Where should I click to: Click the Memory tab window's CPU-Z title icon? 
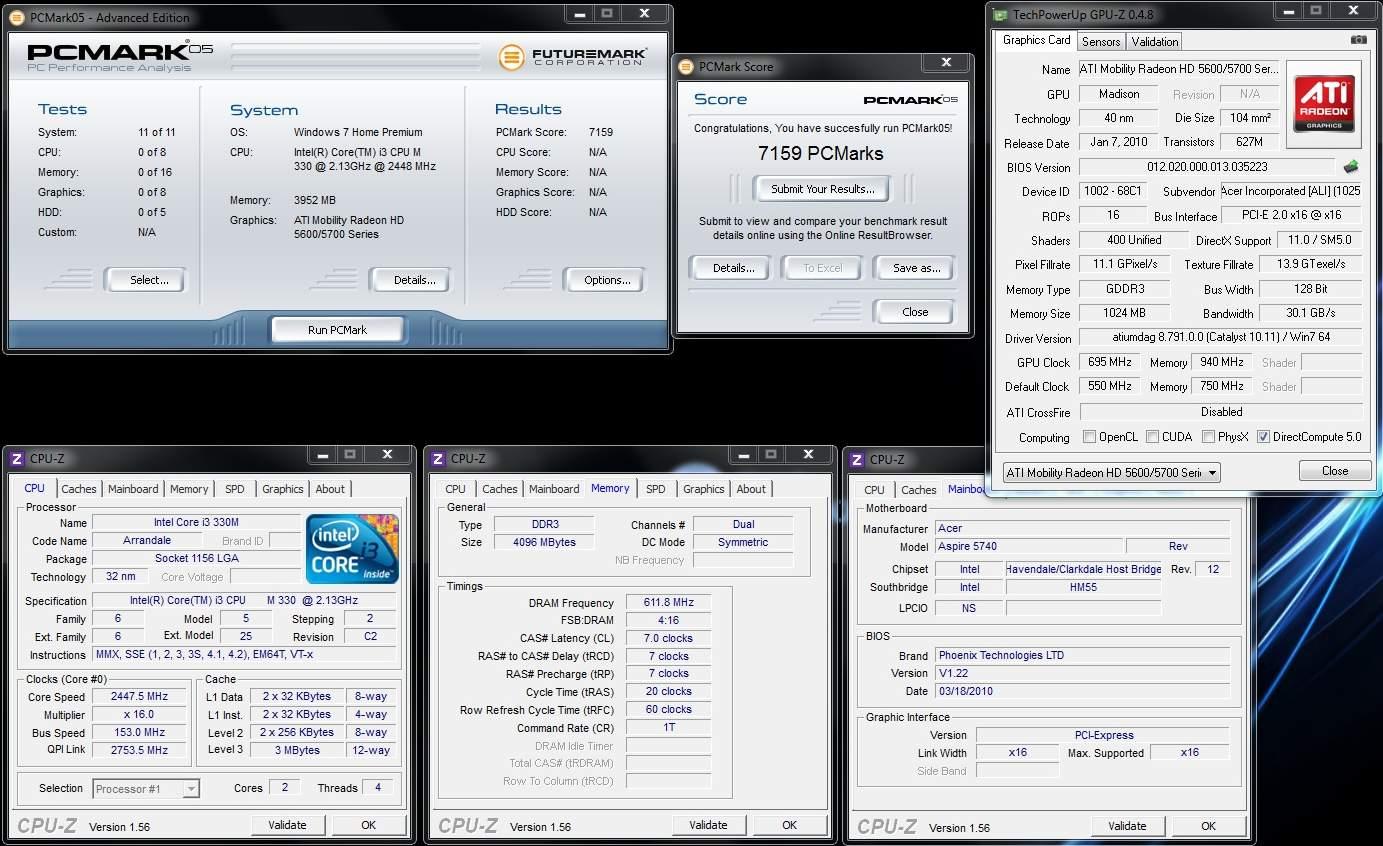pos(437,459)
